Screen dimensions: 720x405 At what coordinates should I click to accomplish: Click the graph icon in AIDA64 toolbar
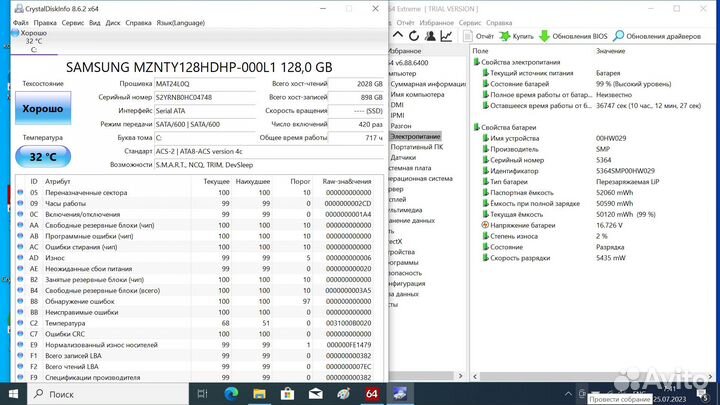point(446,36)
